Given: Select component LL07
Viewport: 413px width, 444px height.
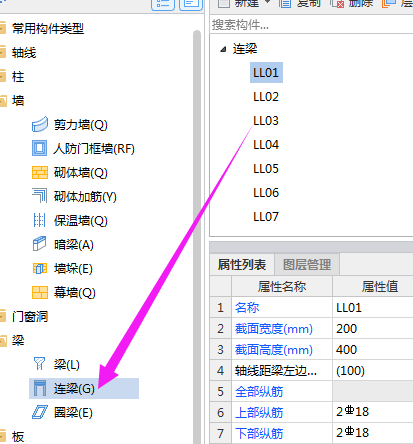Looking at the screenshot, I should click(266, 217).
